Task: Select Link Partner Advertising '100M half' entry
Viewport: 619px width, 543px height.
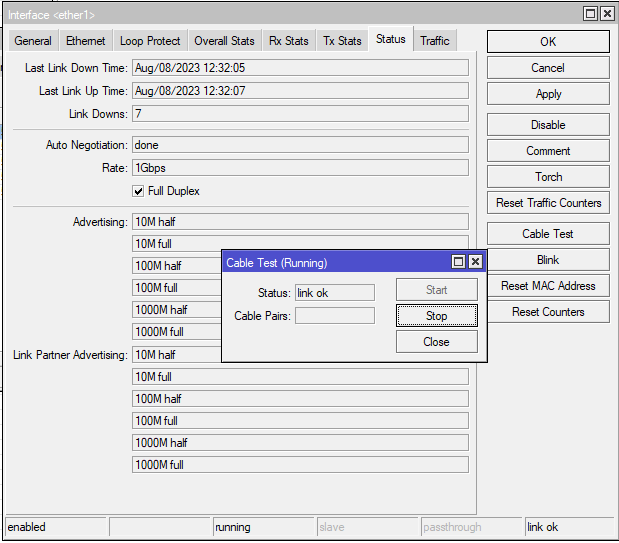Action: click(300, 399)
